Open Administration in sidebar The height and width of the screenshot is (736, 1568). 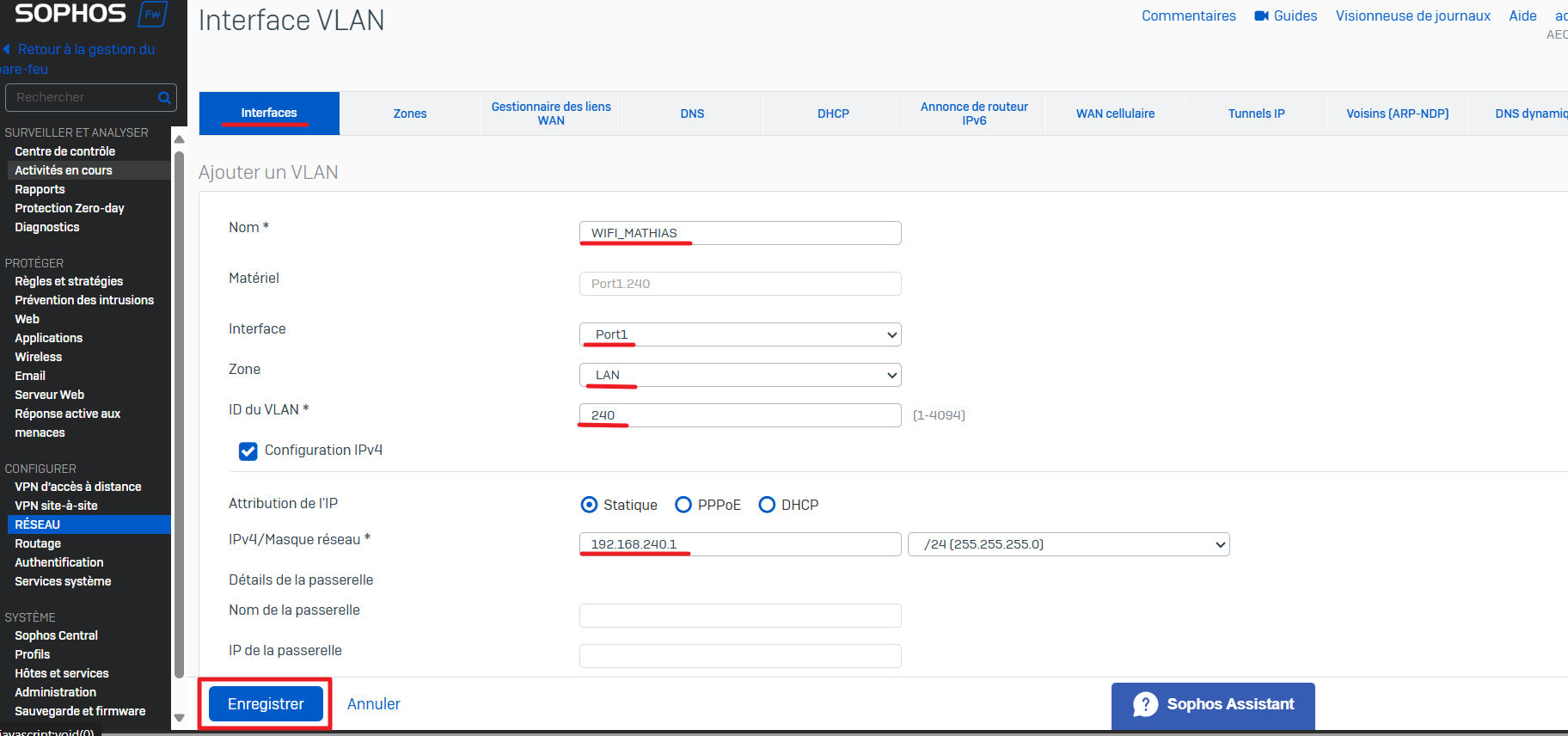pyautogui.click(x=56, y=692)
